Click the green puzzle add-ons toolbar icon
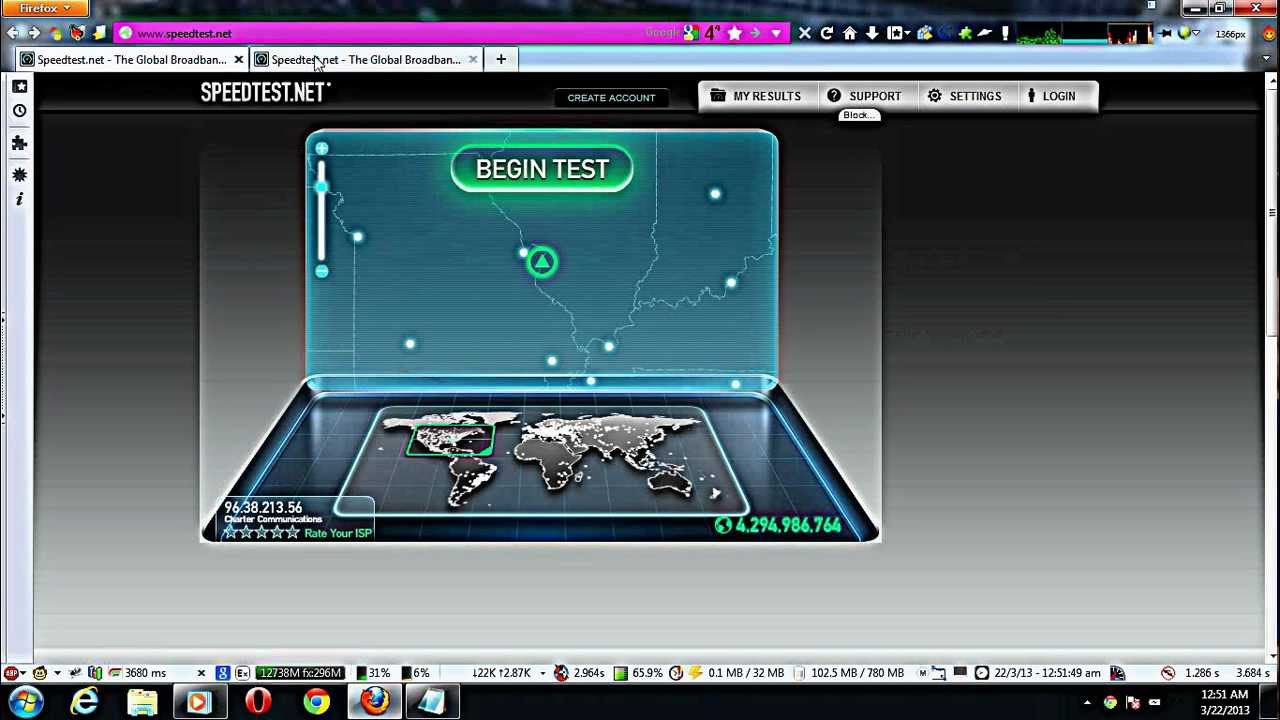1280x720 pixels. [965, 33]
